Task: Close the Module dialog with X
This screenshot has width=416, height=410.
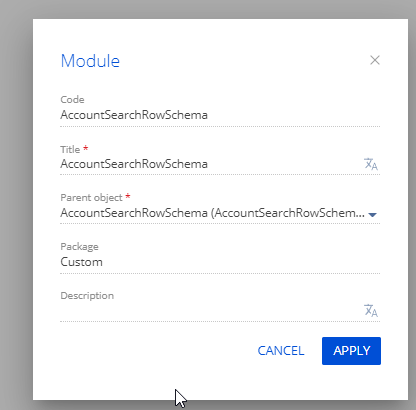Action: (375, 60)
